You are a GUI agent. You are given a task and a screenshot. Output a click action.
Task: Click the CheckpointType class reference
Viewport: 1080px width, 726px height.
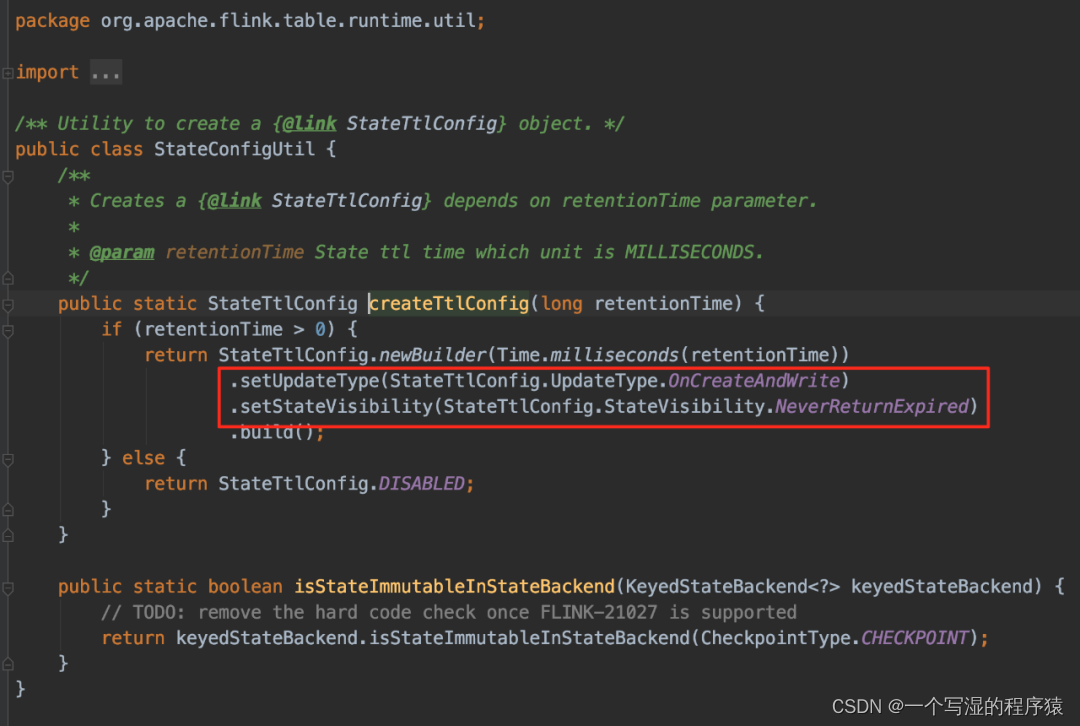coord(776,638)
